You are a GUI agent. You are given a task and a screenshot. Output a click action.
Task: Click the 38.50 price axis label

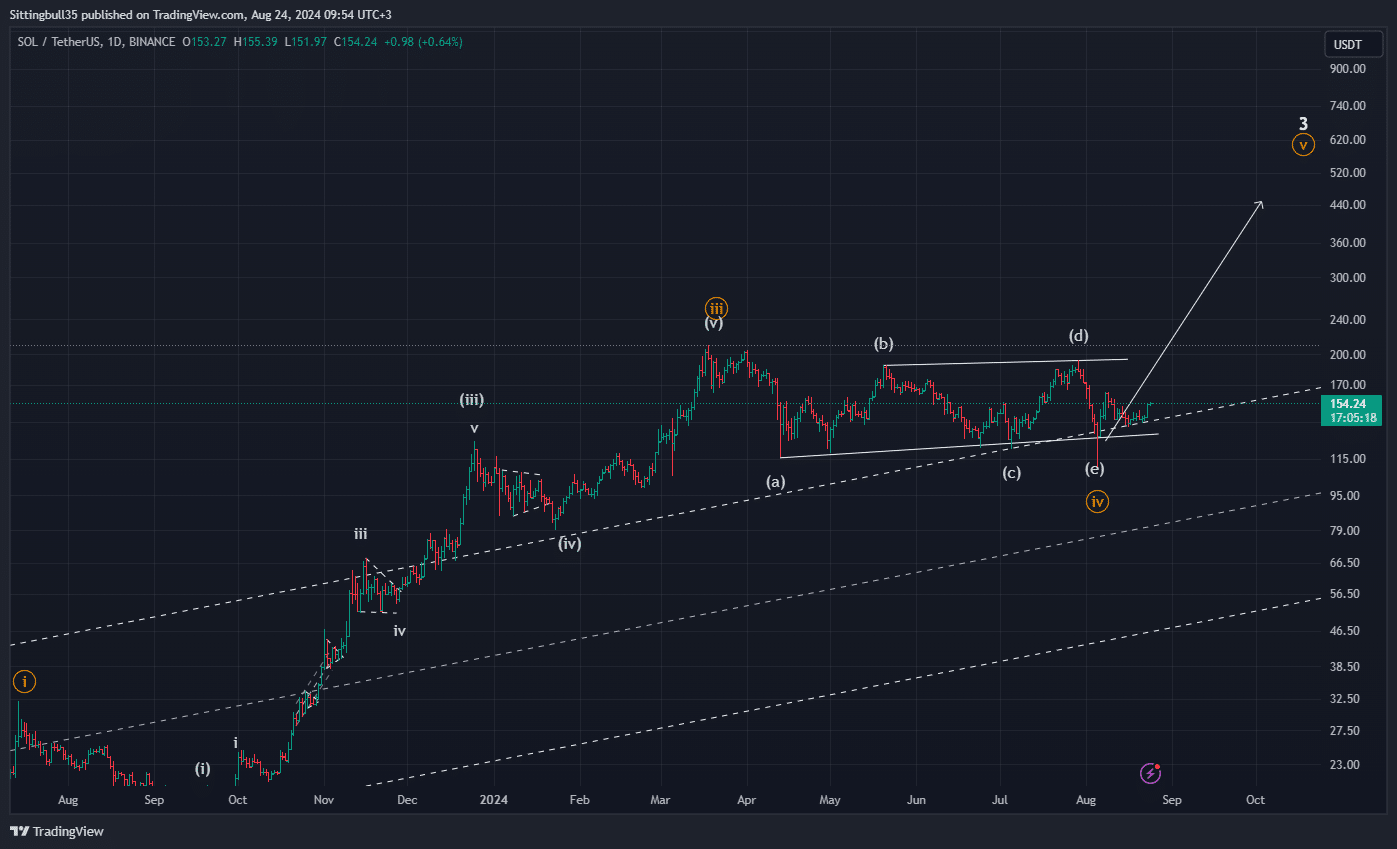tap(1346, 667)
